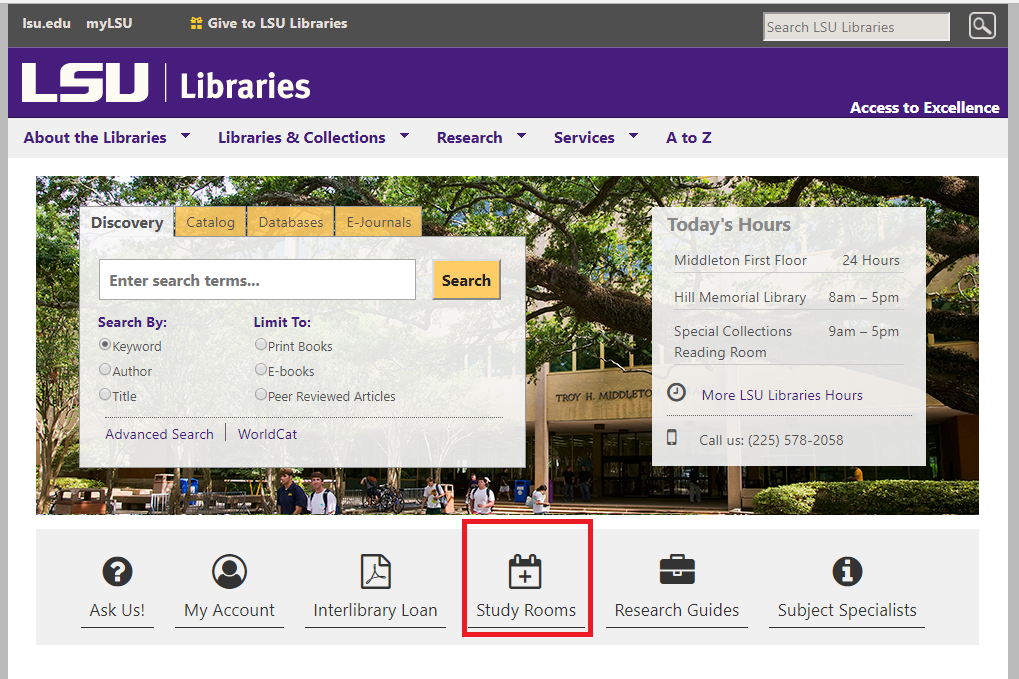Open the My Account link
Viewport: 1019px width, 679px height.
point(229,610)
